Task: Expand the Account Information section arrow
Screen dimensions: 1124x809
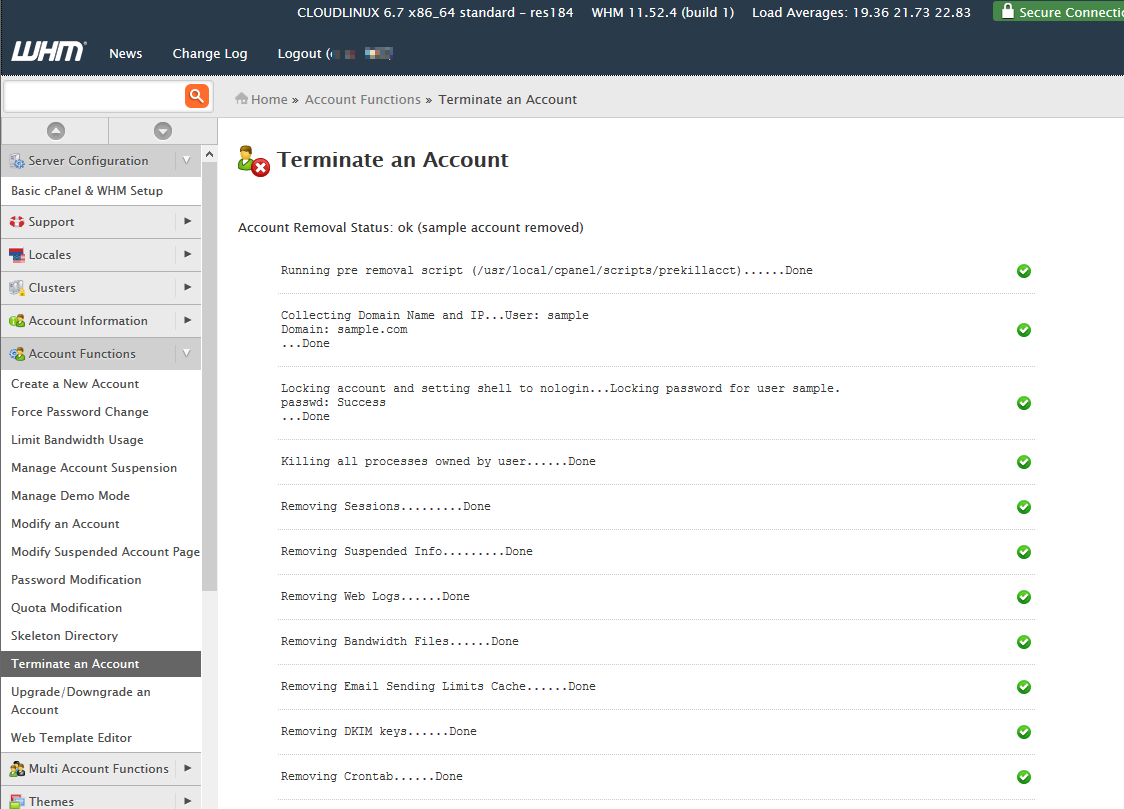Action: (187, 320)
